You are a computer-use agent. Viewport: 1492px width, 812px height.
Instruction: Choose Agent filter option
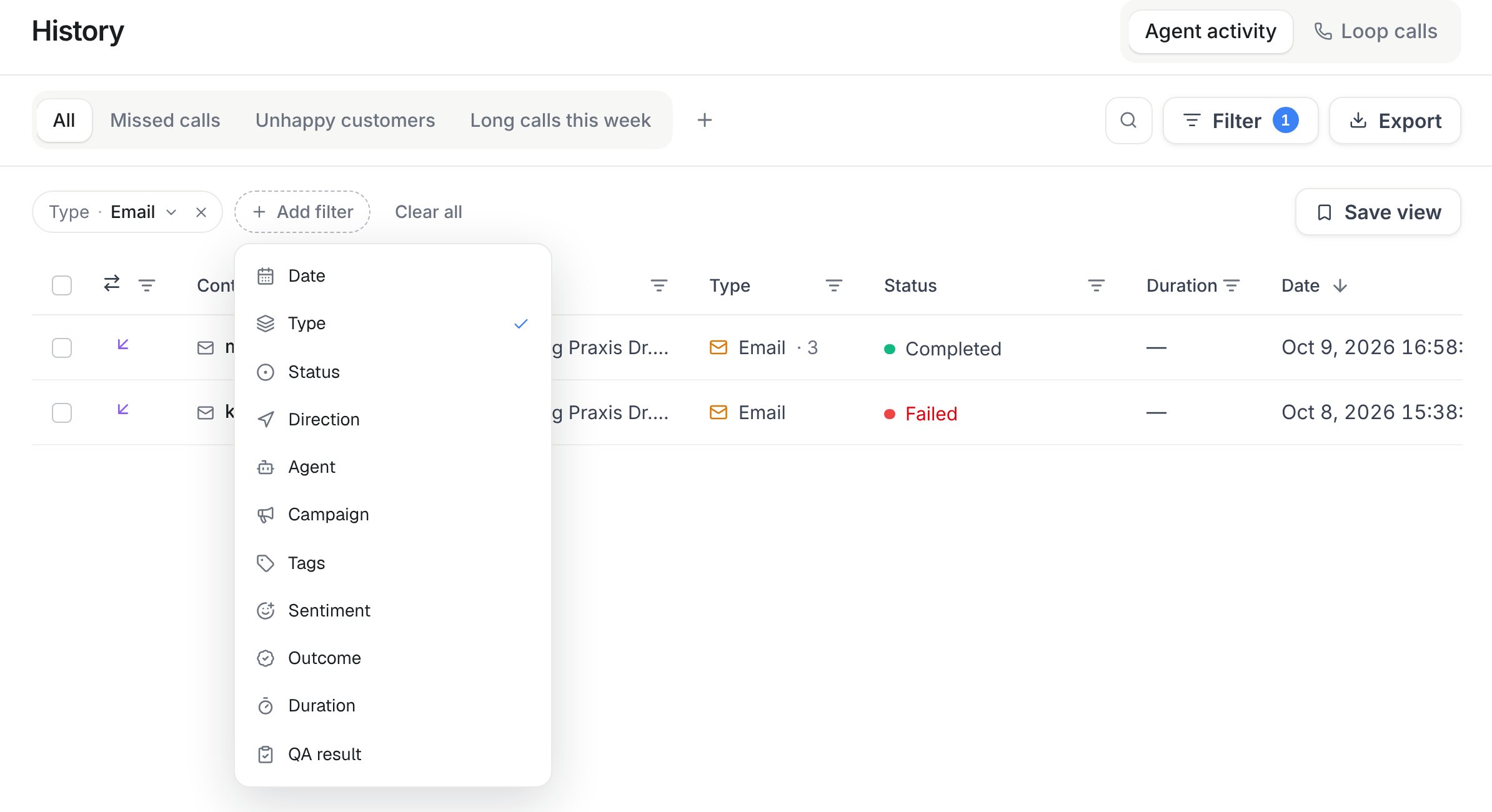(x=393, y=467)
